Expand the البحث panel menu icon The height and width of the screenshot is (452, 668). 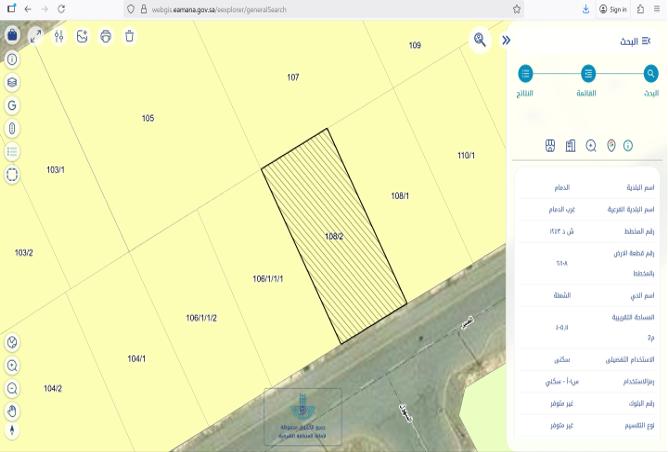tap(647, 41)
